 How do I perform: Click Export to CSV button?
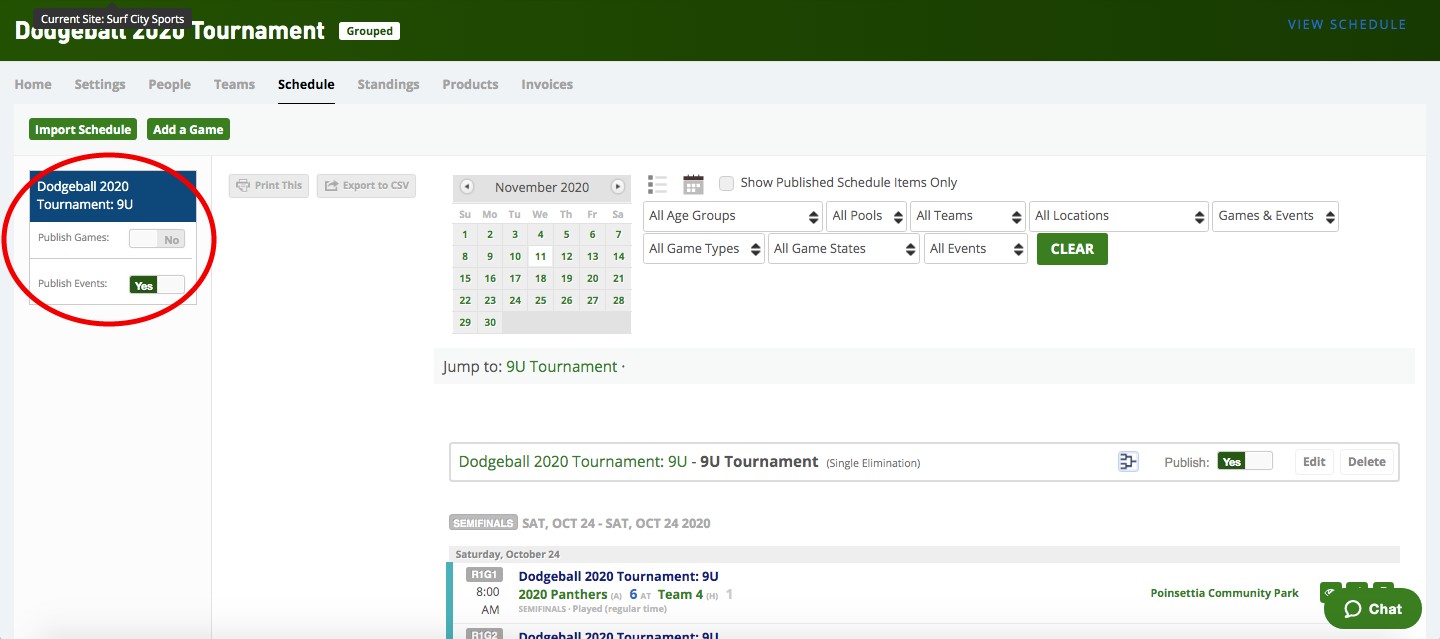[x=366, y=185]
